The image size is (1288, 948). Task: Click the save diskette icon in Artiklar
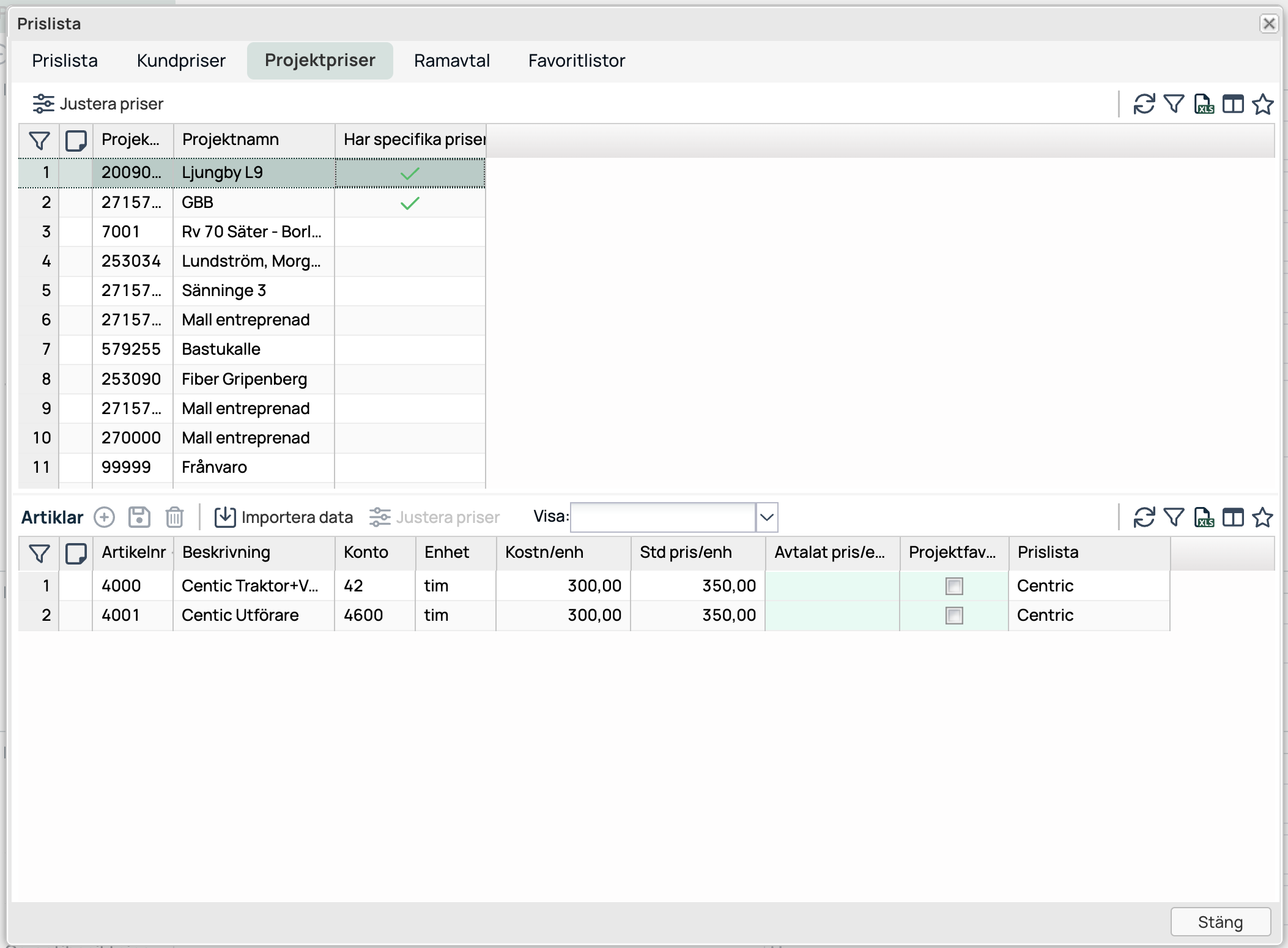point(139,517)
